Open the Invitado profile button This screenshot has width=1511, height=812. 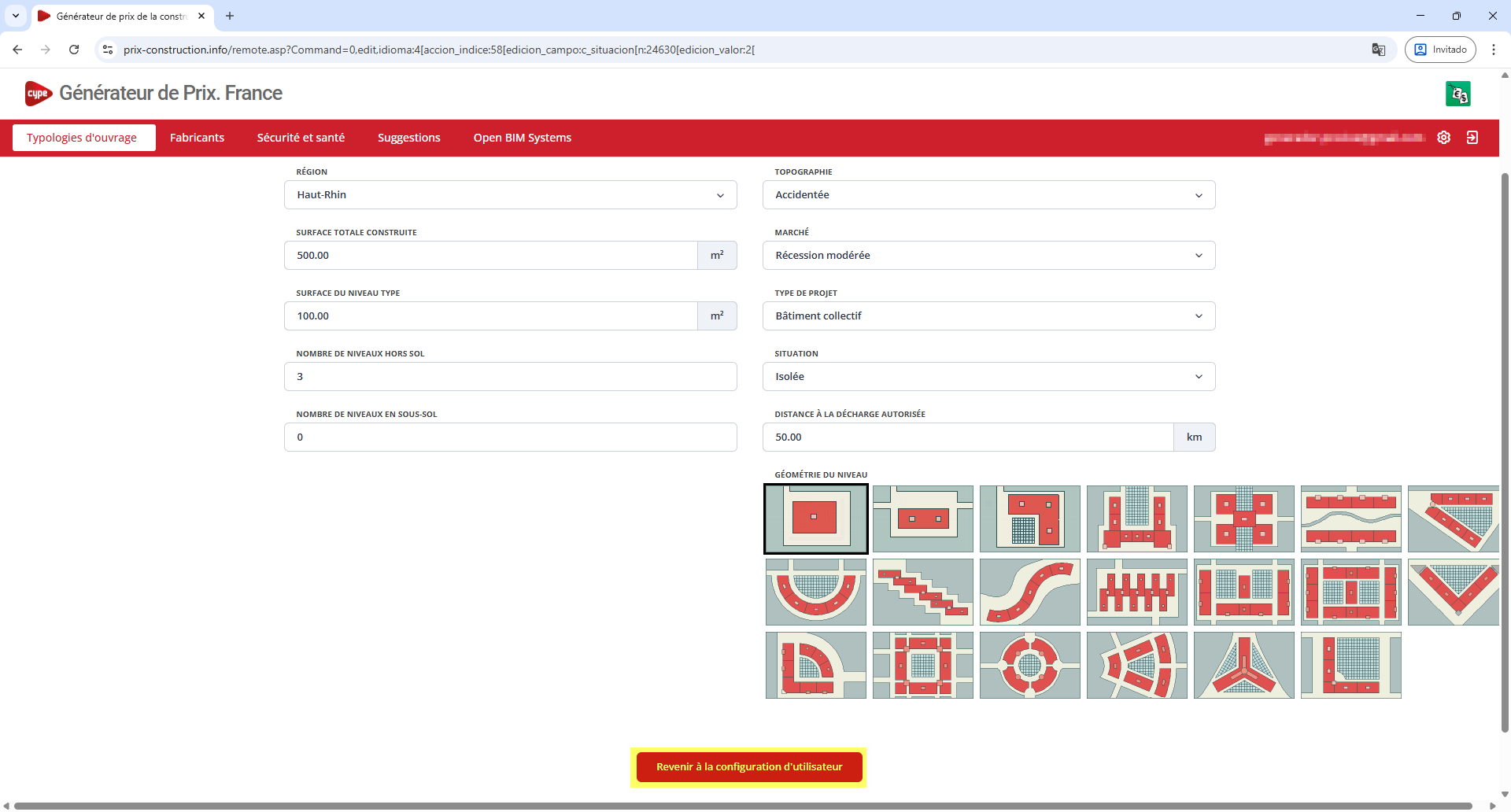click(1440, 50)
